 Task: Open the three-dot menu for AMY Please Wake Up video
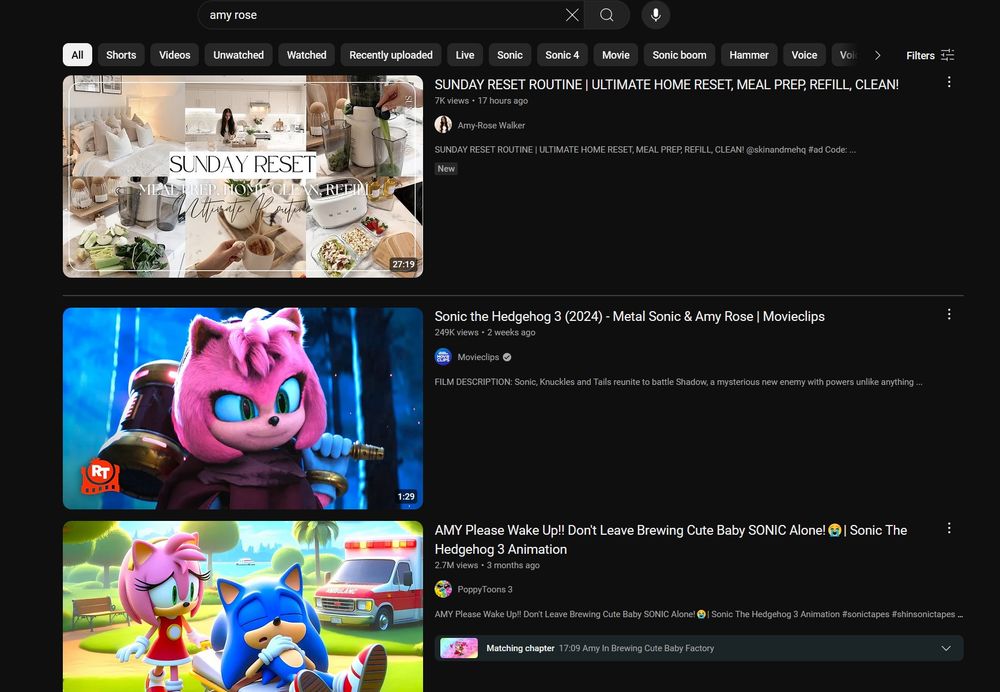(949, 528)
